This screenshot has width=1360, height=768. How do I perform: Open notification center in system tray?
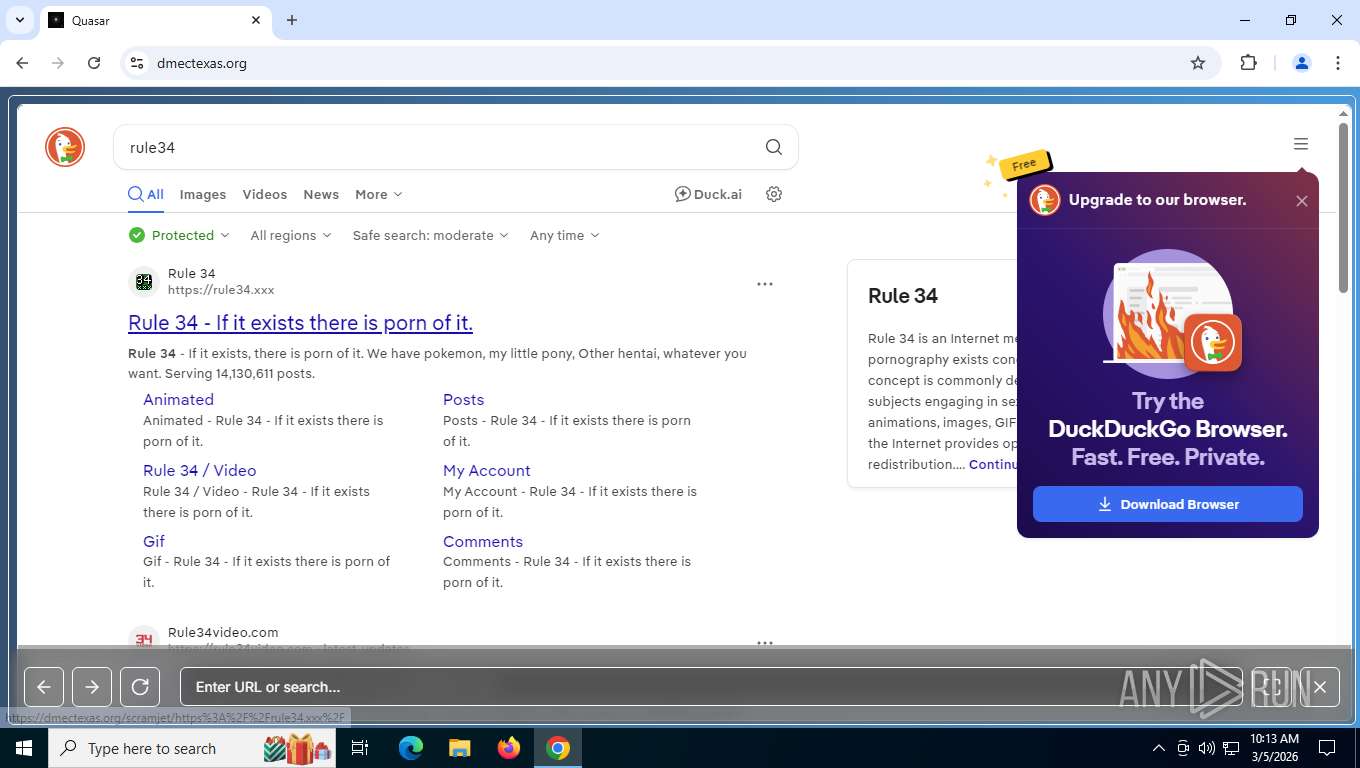point(1327,748)
